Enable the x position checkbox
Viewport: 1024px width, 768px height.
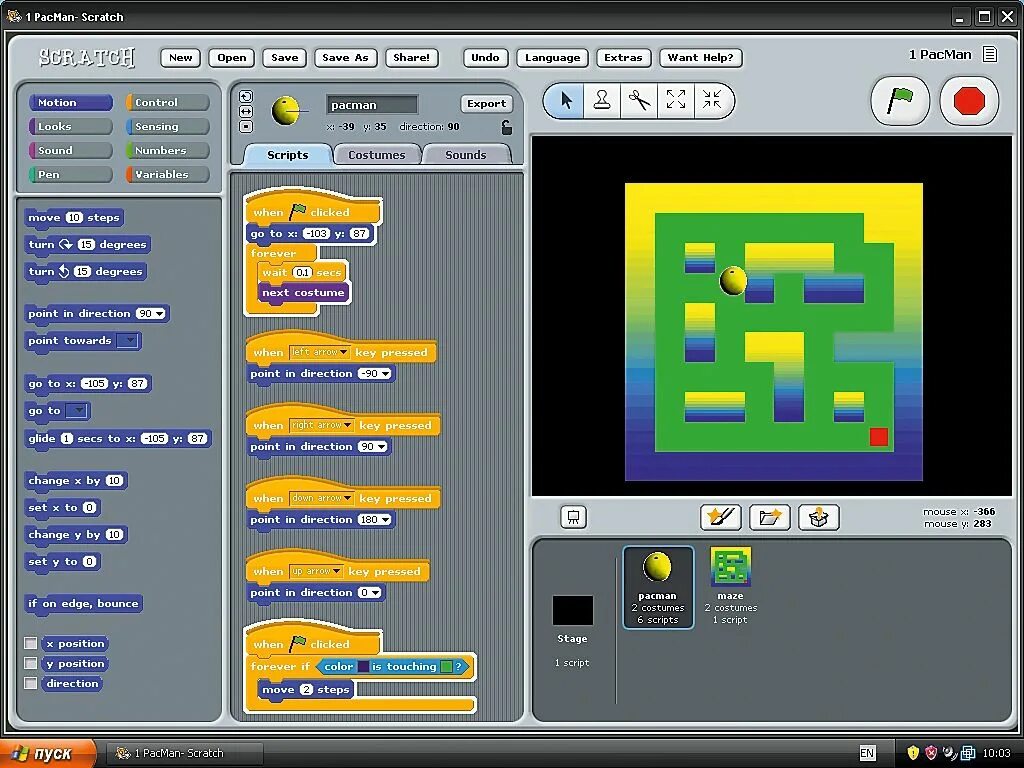(31, 643)
